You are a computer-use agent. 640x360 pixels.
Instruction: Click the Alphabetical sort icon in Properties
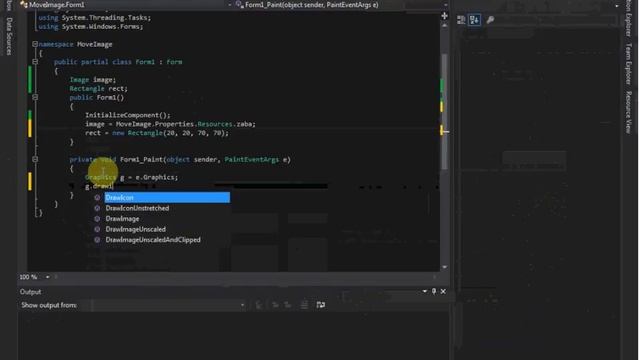[x=474, y=20]
